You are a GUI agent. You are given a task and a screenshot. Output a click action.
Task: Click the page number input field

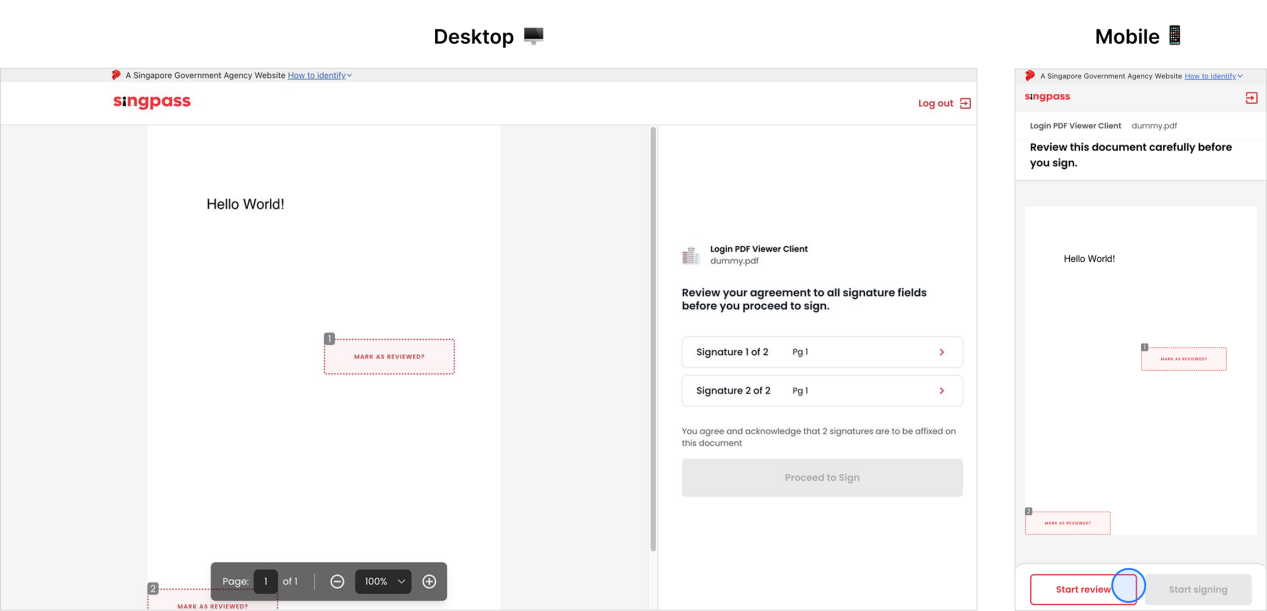(265, 581)
